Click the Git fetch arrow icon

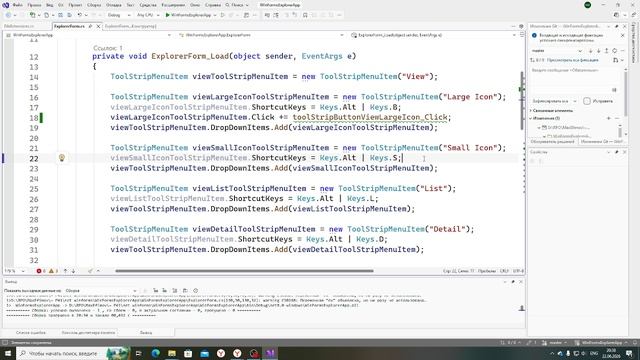pos(590,51)
